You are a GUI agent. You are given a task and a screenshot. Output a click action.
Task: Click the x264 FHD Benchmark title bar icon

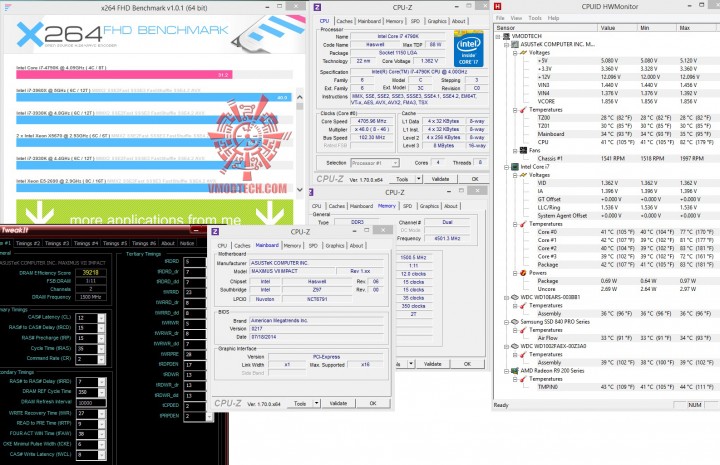point(8,8)
